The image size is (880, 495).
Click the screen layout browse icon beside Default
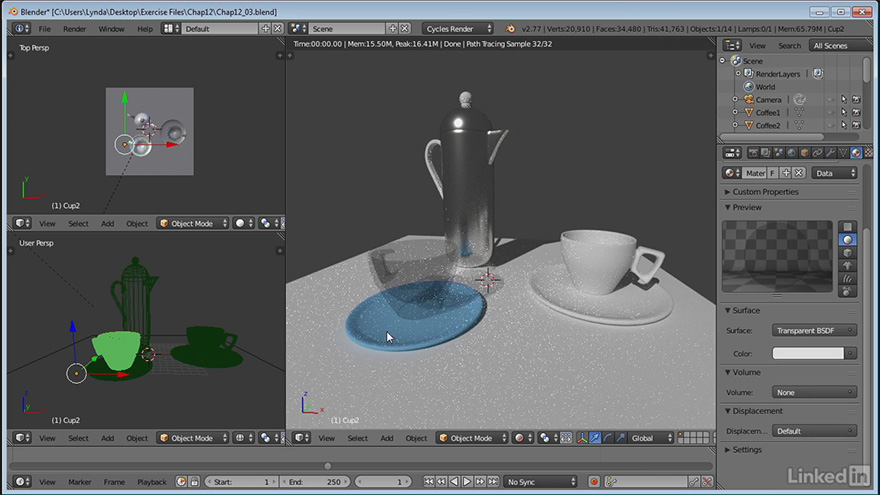[x=171, y=29]
